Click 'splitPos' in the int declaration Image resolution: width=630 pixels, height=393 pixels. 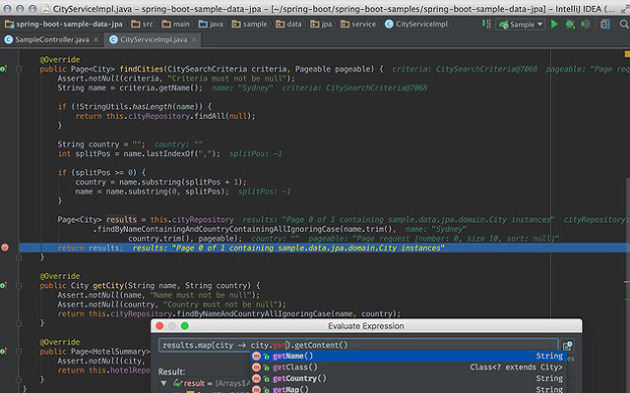pyautogui.click(x=93, y=154)
